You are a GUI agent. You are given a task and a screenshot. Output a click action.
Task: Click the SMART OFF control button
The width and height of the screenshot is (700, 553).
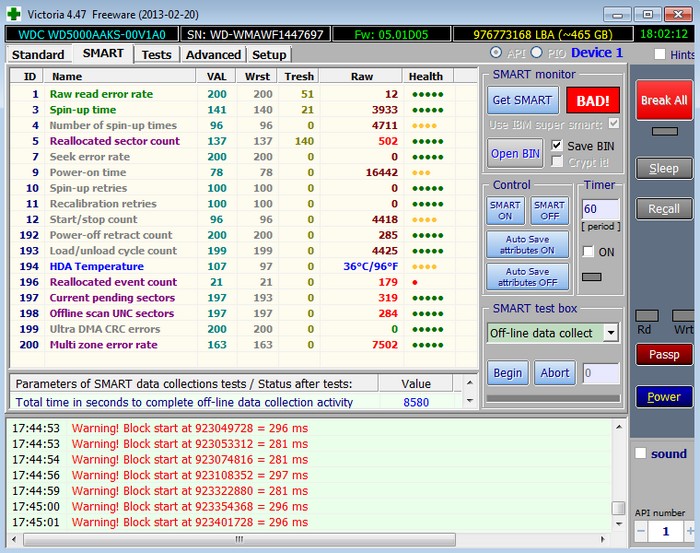pyautogui.click(x=549, y=210)
